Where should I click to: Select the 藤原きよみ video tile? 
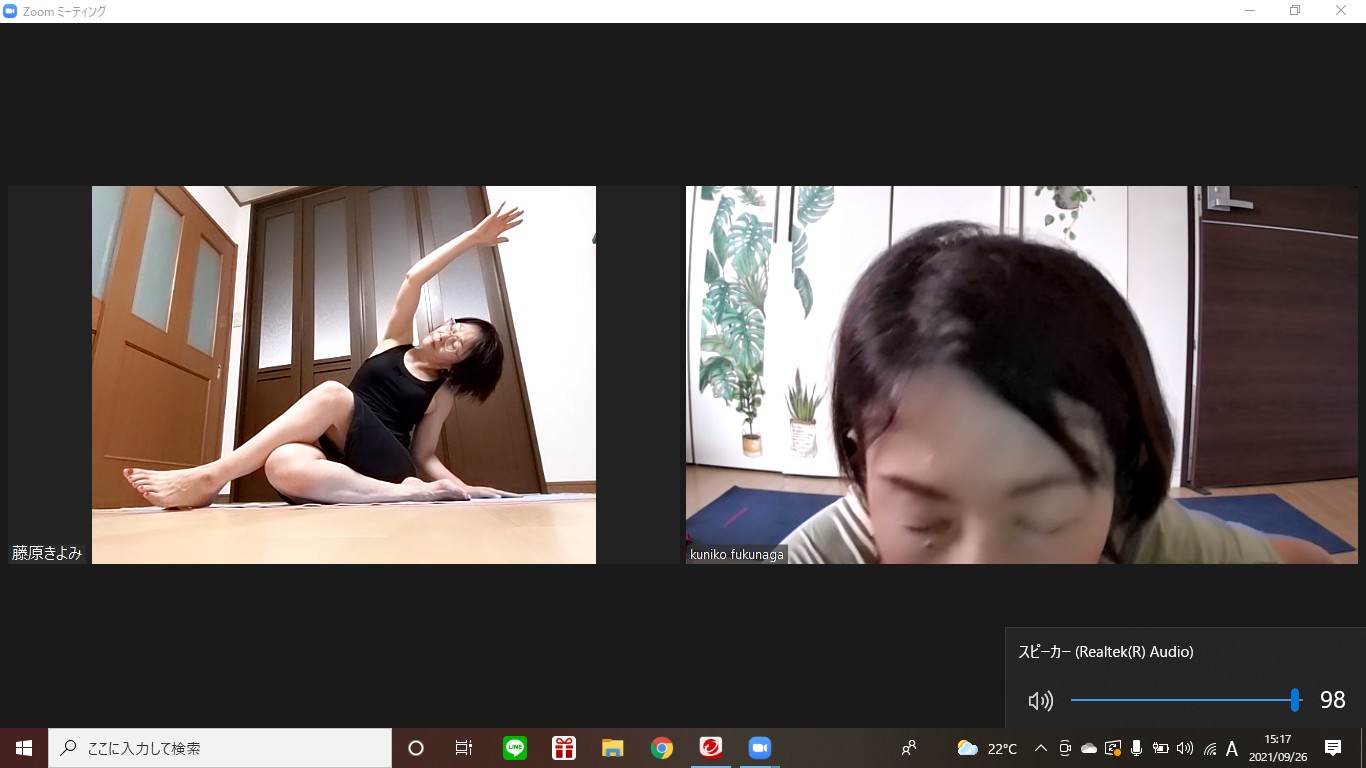(344, 375)
